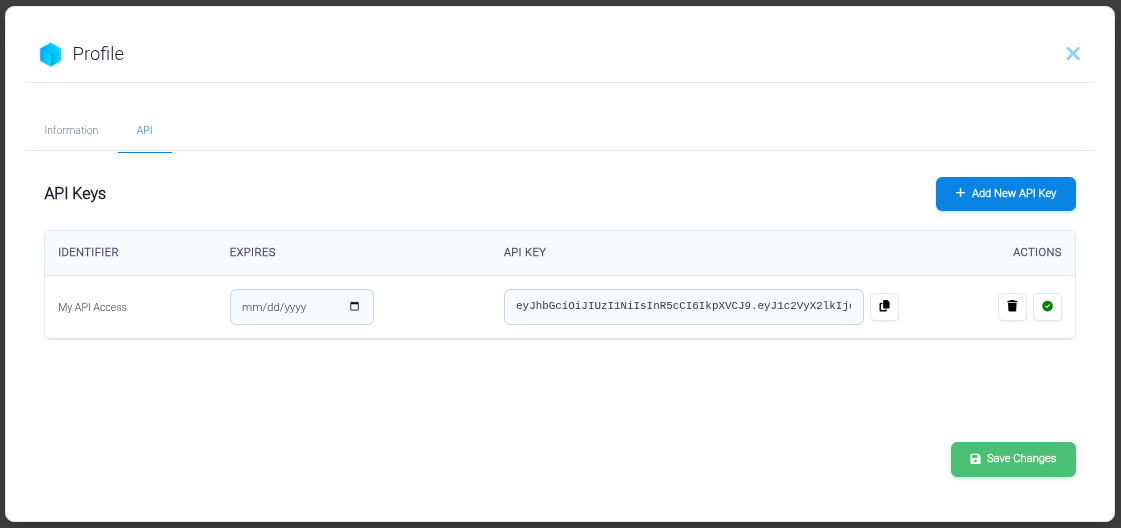Click the Identifier column header
1121x528 pixels.
(x=88, y=252)
